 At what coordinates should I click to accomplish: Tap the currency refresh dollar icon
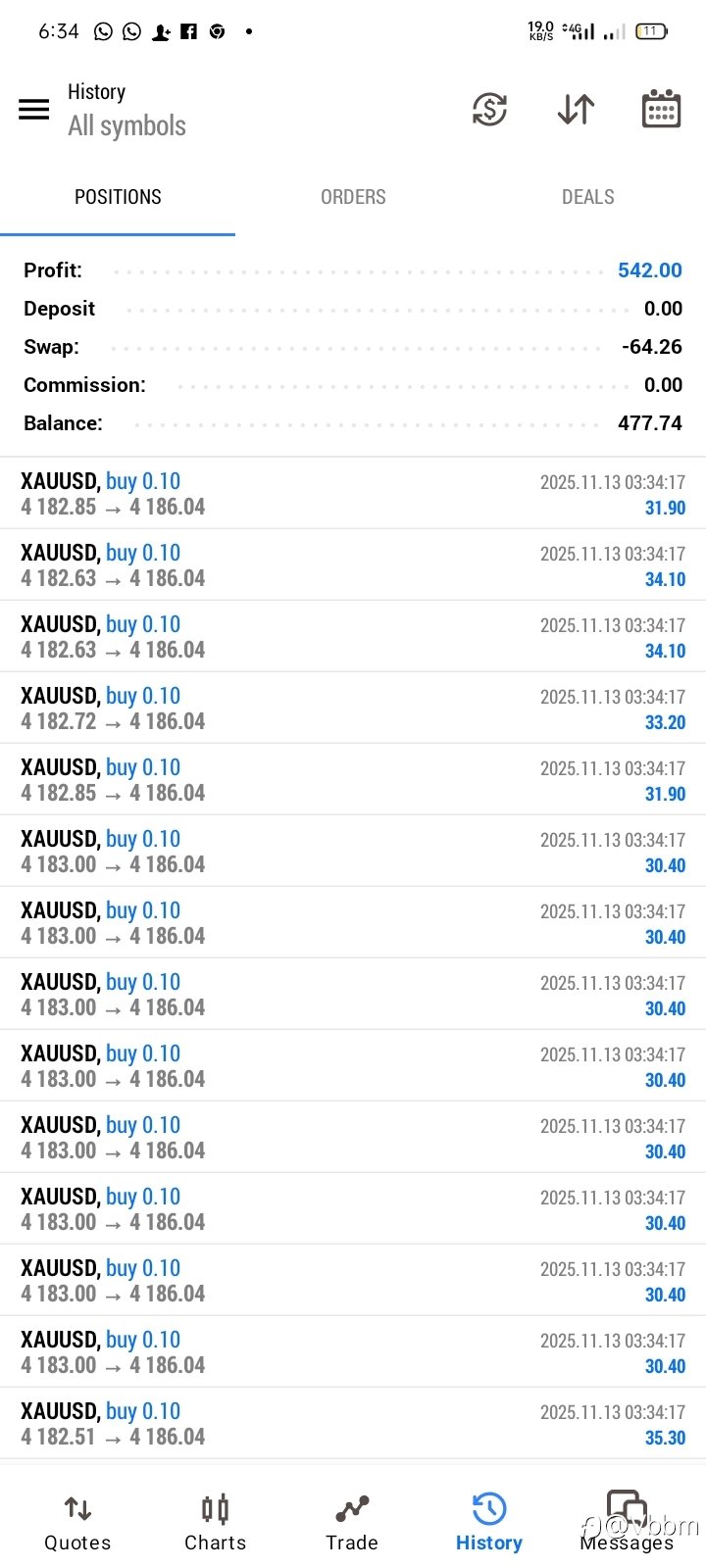tap(489, 109)
